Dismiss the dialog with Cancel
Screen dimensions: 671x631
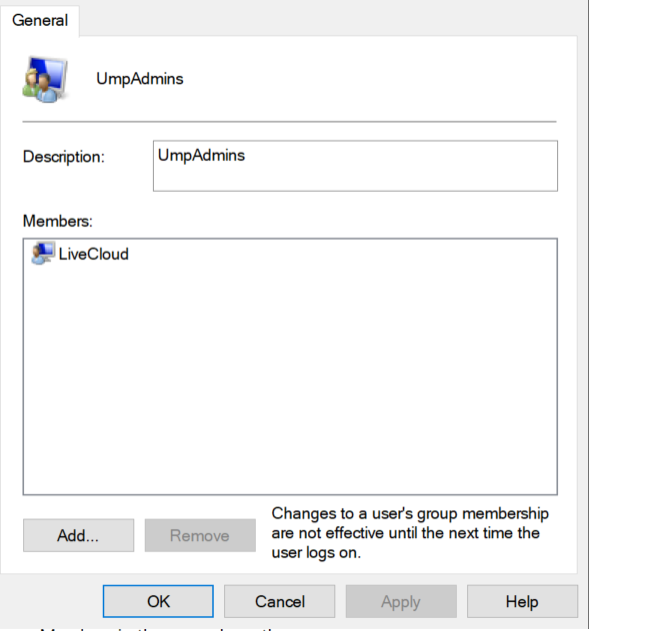point(279,601)
